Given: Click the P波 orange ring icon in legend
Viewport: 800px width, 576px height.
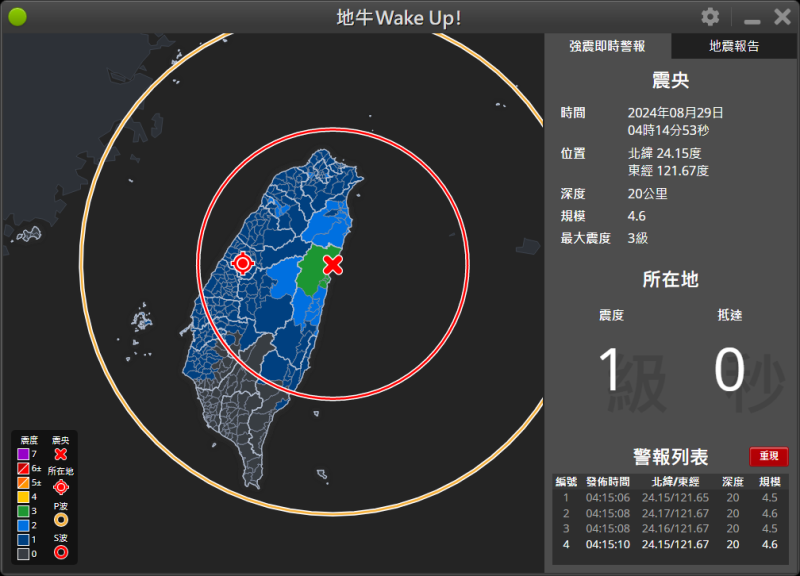Looking at the screenshot, I should click(x=60, y=519).
